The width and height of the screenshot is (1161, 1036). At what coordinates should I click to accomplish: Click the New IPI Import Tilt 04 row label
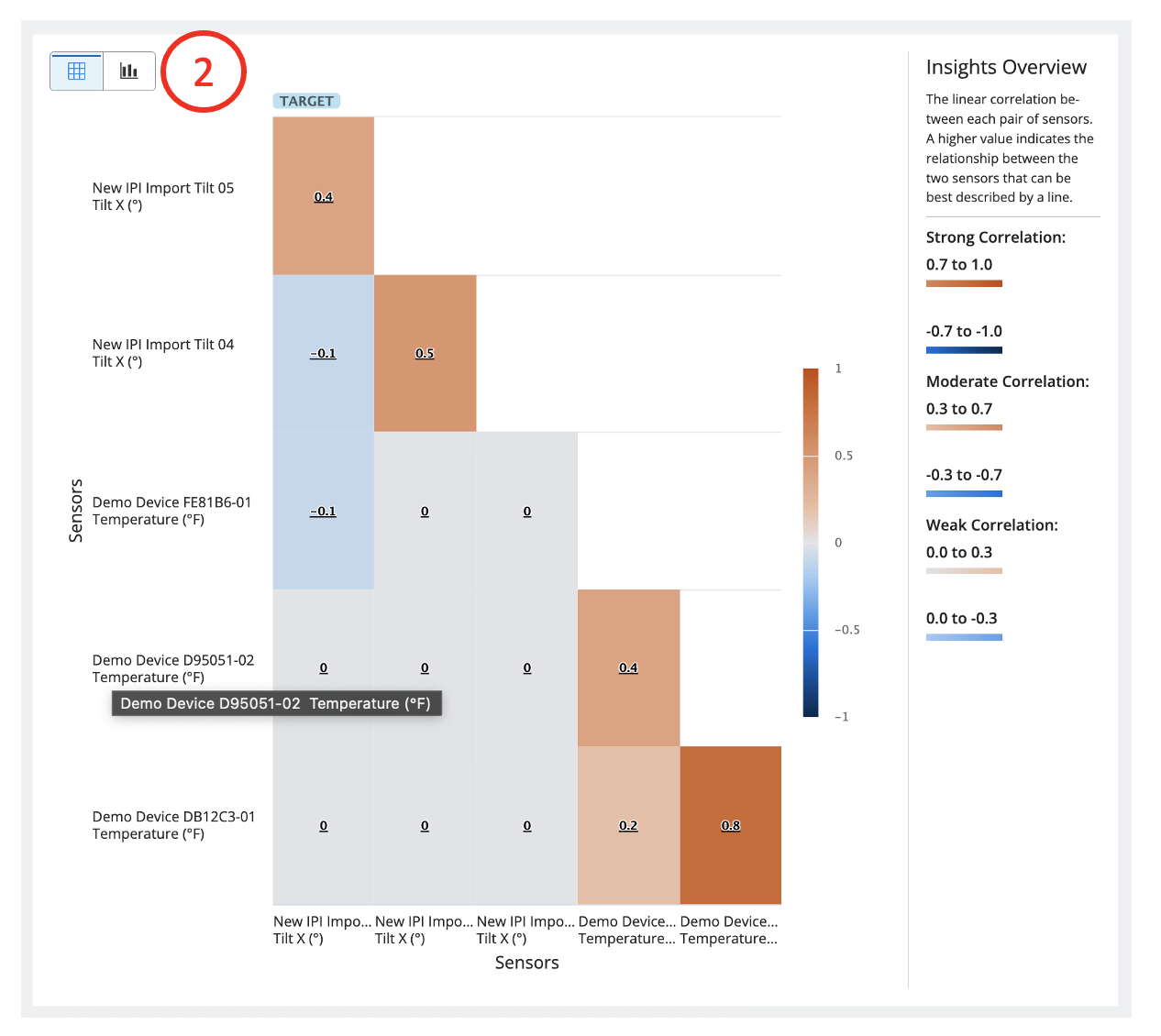pyautogui.click(x=163, y=353)
